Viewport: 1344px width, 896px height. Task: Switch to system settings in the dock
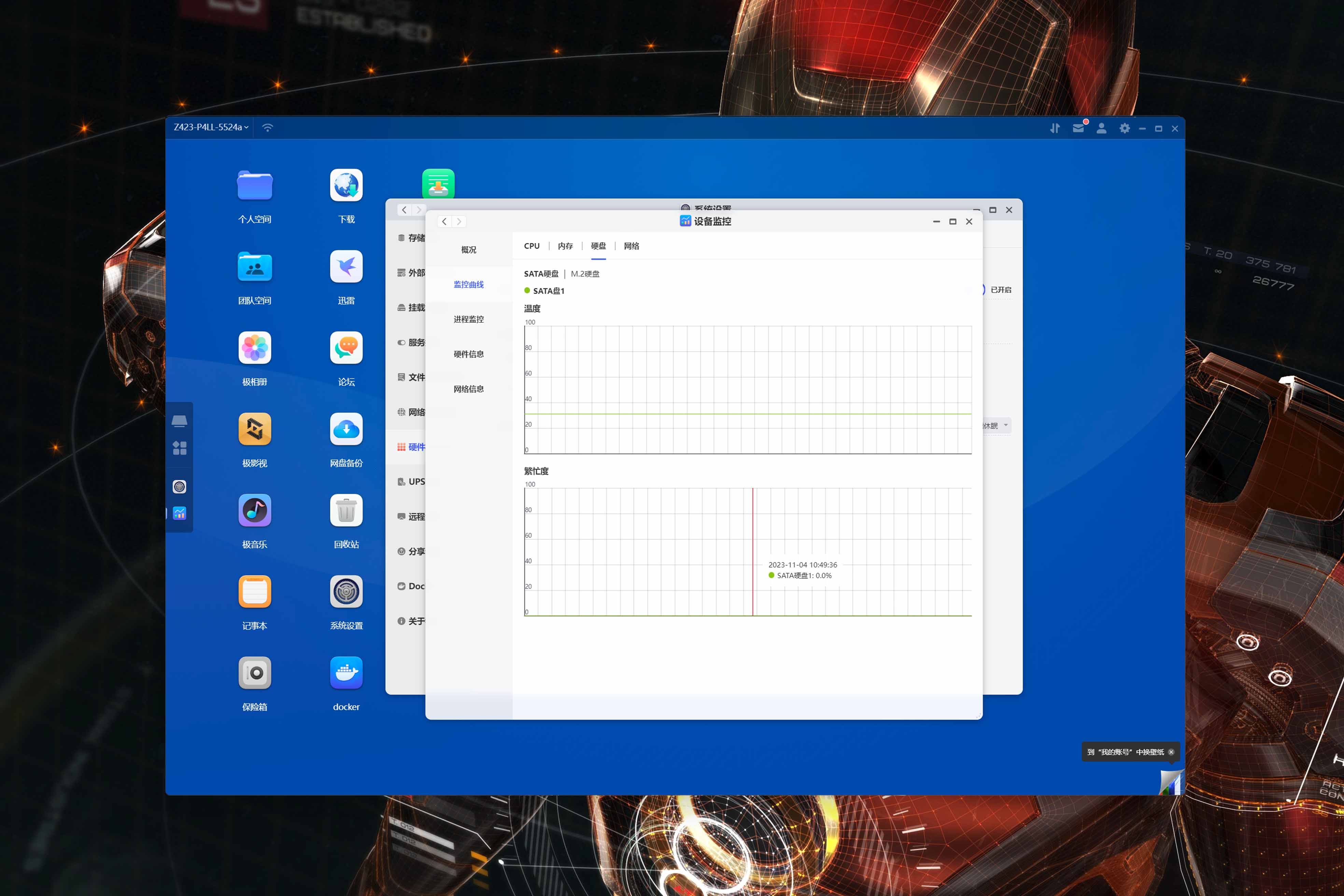coord(179,486)
